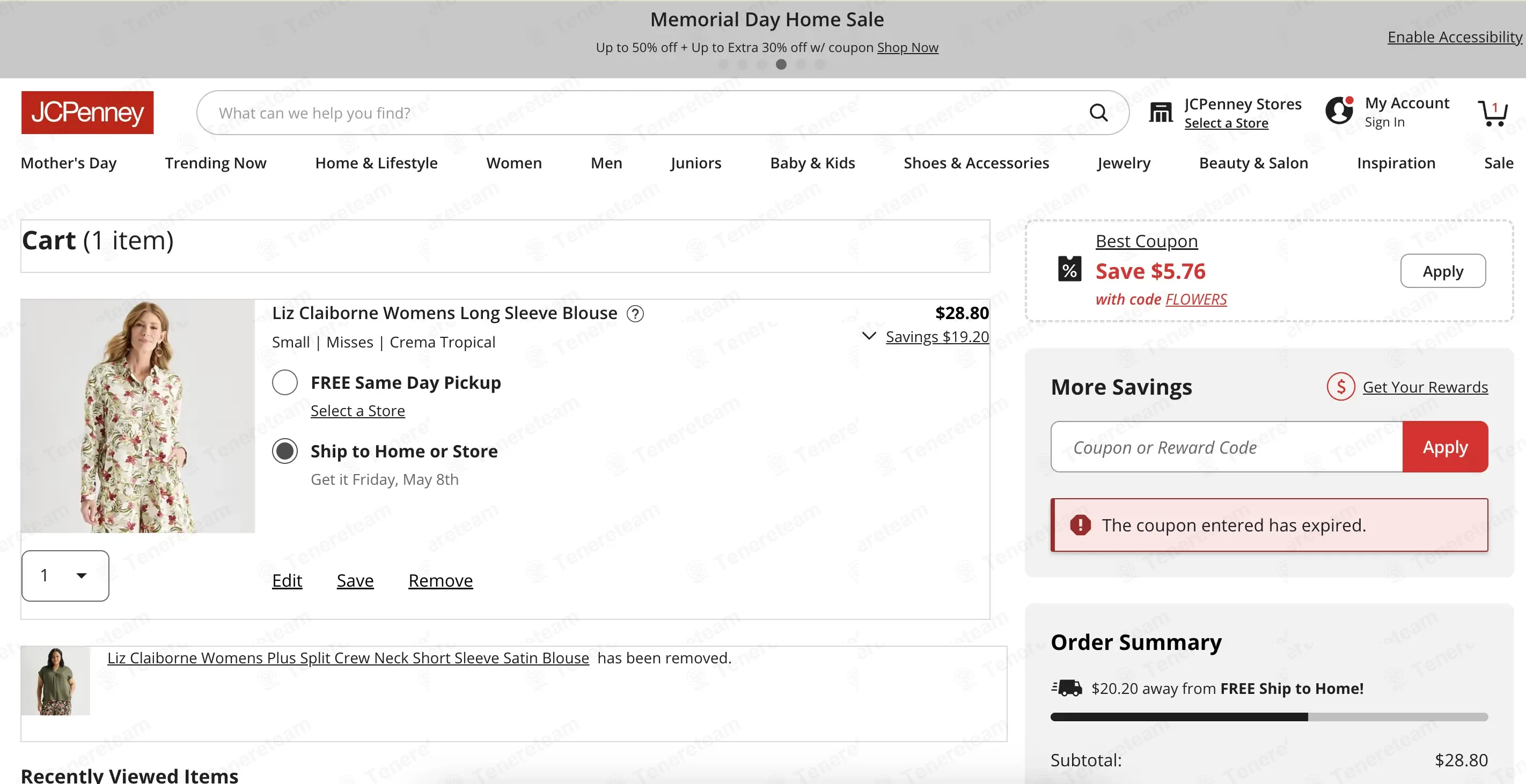This screenshot has height=784, width=1526.
Task: Open the shopping cart icon
Action: click(x=1492, y=113)
